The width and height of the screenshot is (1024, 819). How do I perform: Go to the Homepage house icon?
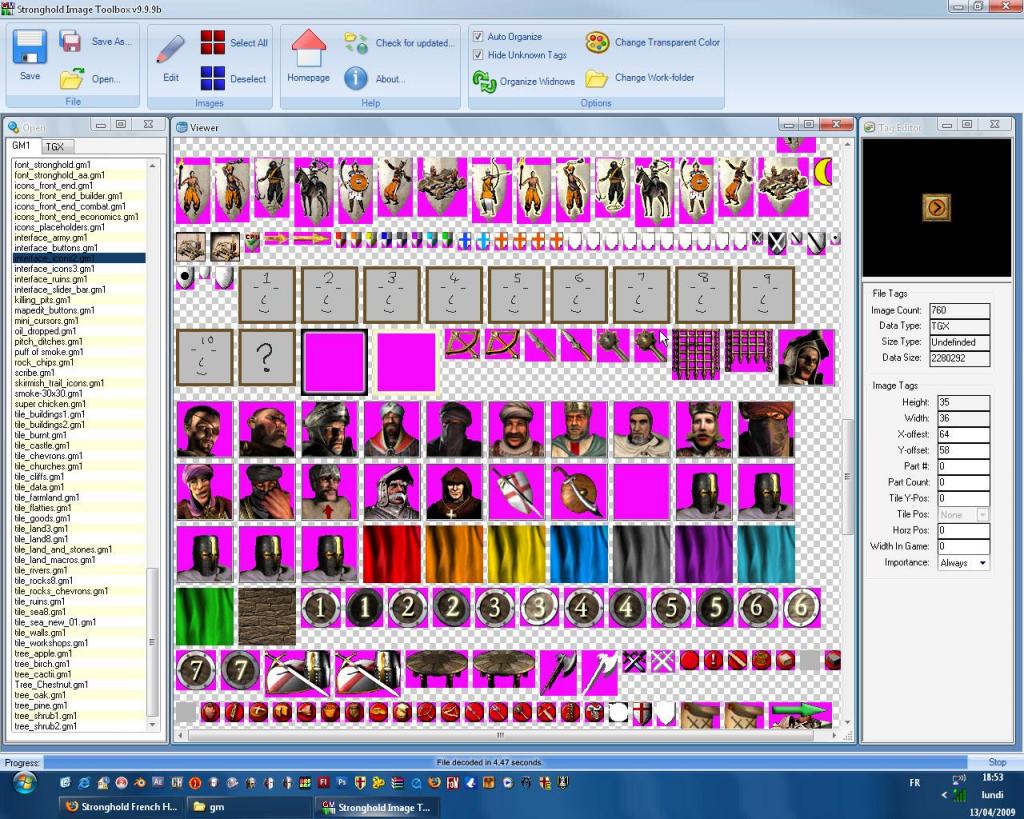pos(308,48)
